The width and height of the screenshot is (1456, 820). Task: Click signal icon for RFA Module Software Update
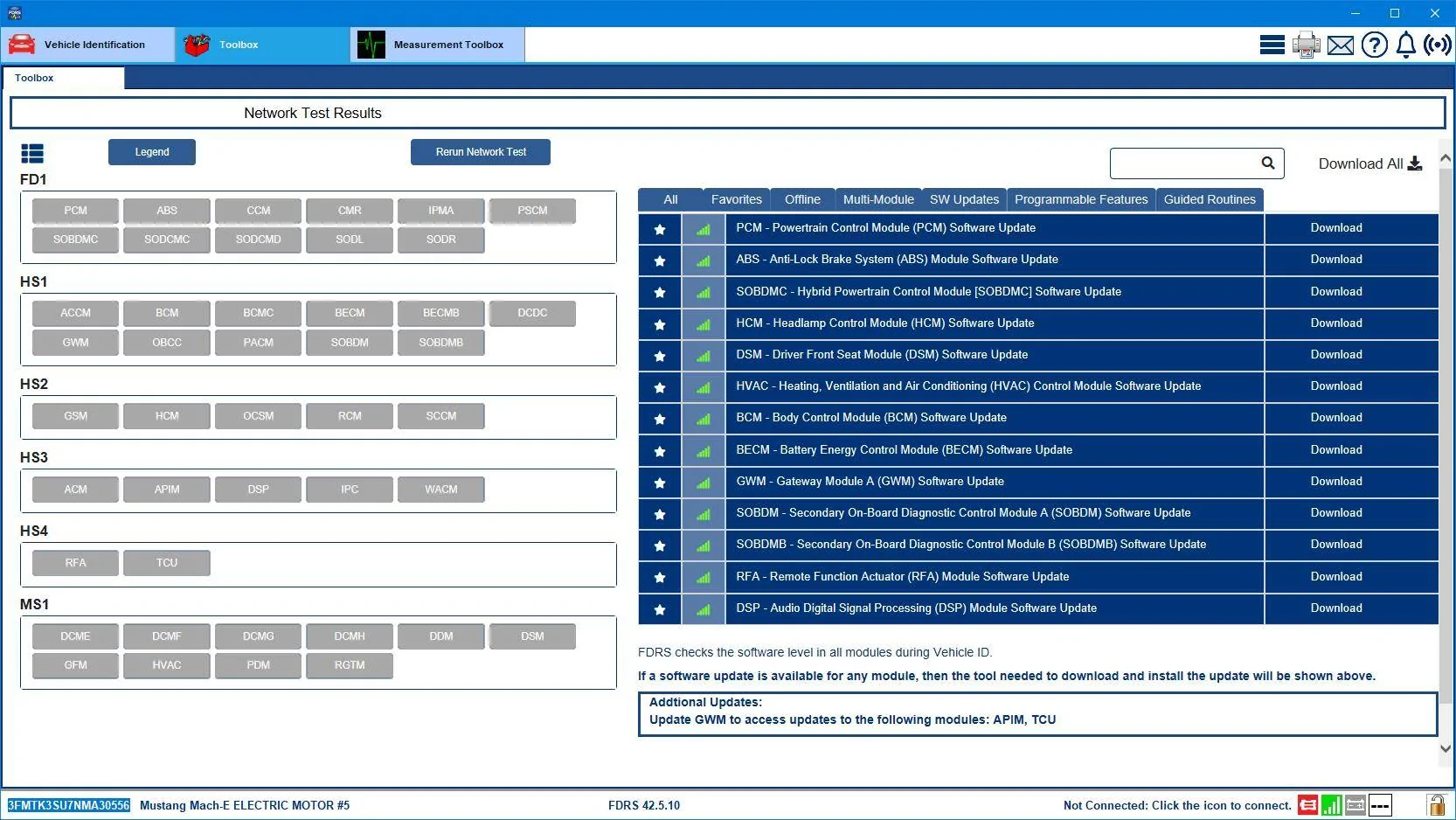click(704, 578)
